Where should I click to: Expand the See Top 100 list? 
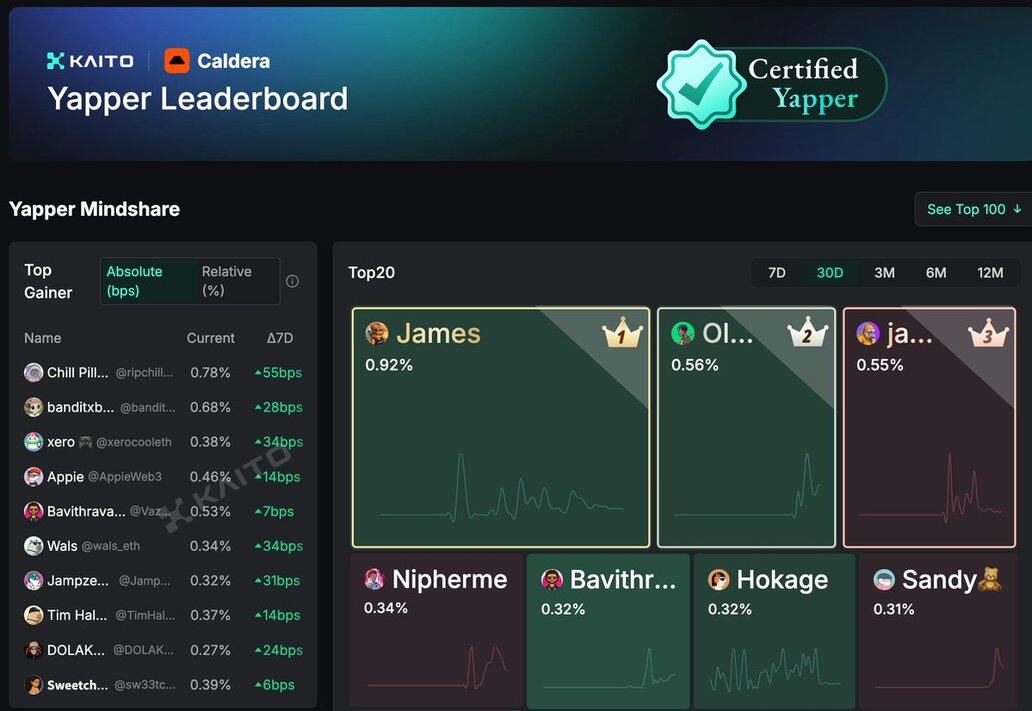[x=973, y=209]
